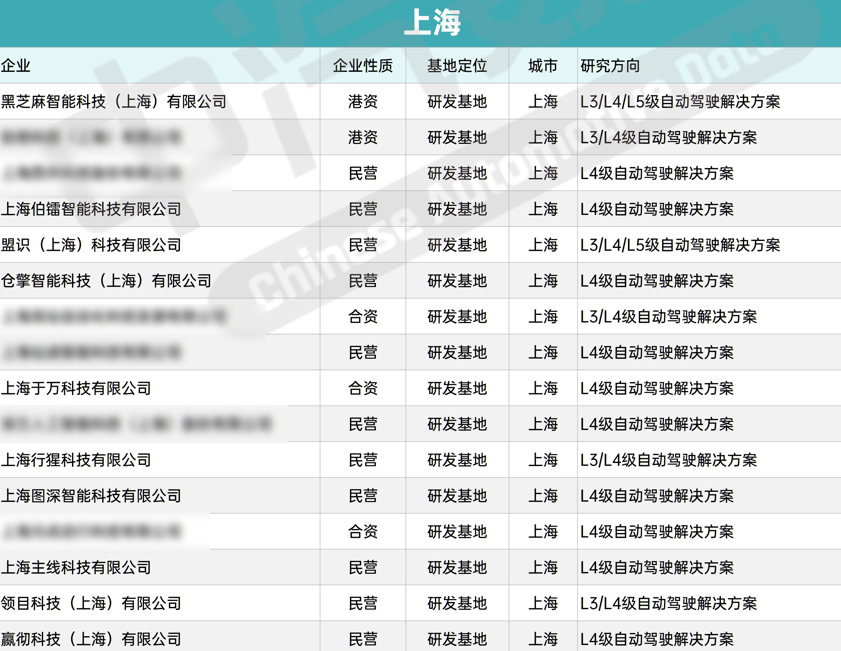Select the 基地定位 column header
Image resolution: width=841 pixels, height=651 pixels.
click(457, 65)
